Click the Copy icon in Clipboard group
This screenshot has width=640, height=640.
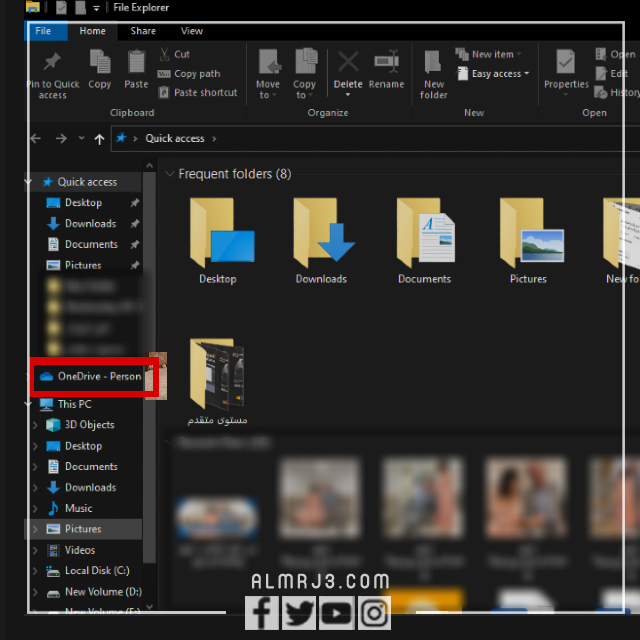click(100, 61)
